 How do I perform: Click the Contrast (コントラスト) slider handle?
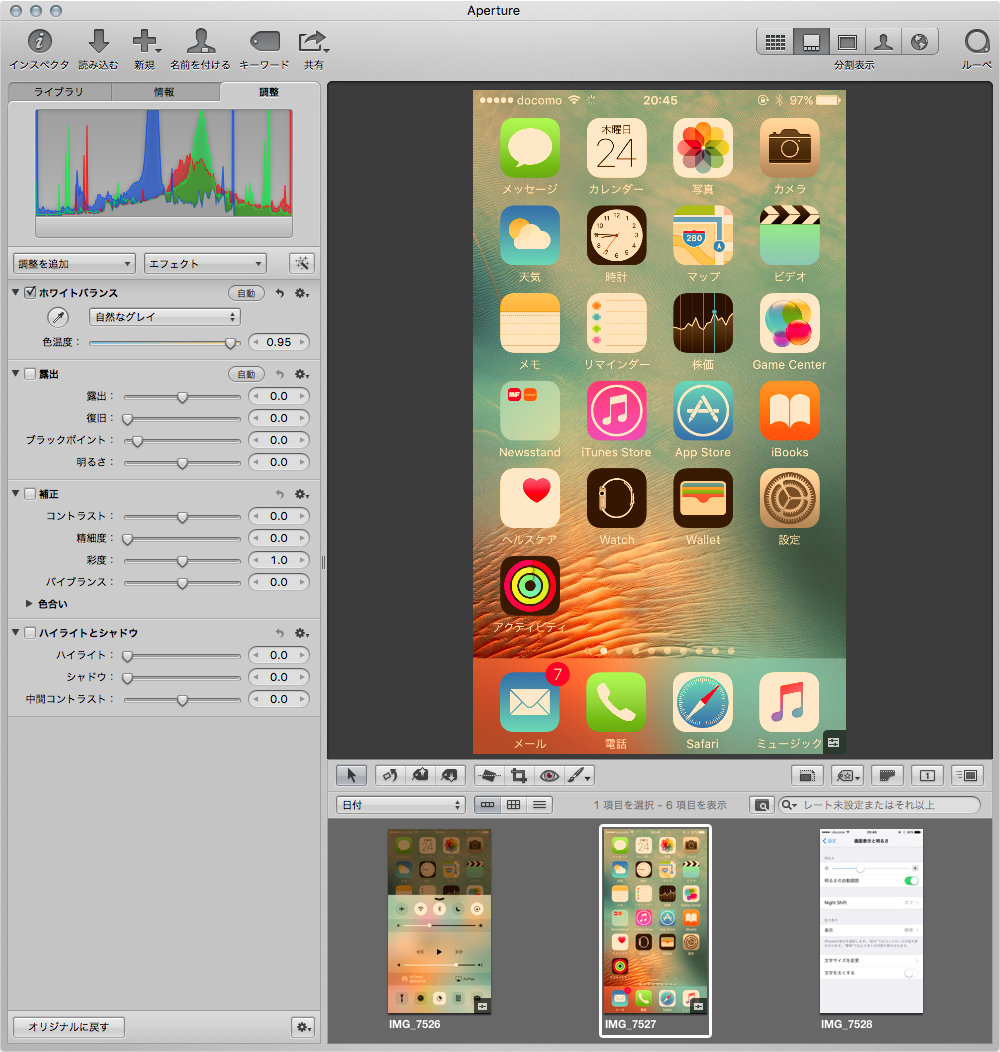[x=182, y=517]
